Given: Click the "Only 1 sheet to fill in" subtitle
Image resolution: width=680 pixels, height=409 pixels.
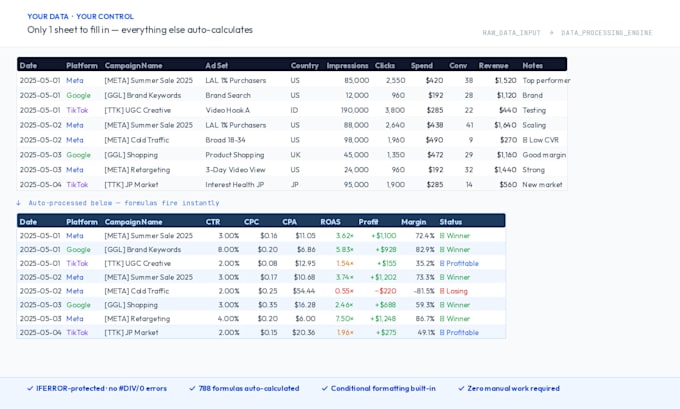Looking at the screenshot, I should point(140,30).
